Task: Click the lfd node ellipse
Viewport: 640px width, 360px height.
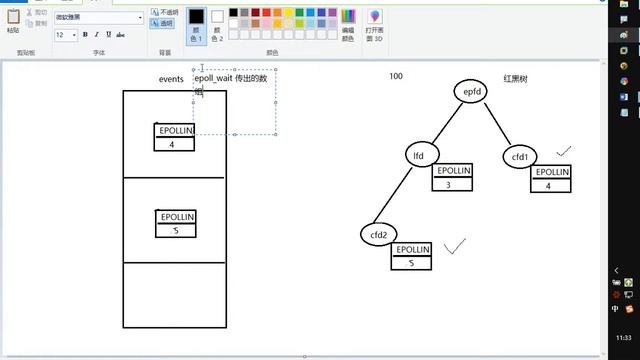Action: pyautogui.click(x=422, y=155)
